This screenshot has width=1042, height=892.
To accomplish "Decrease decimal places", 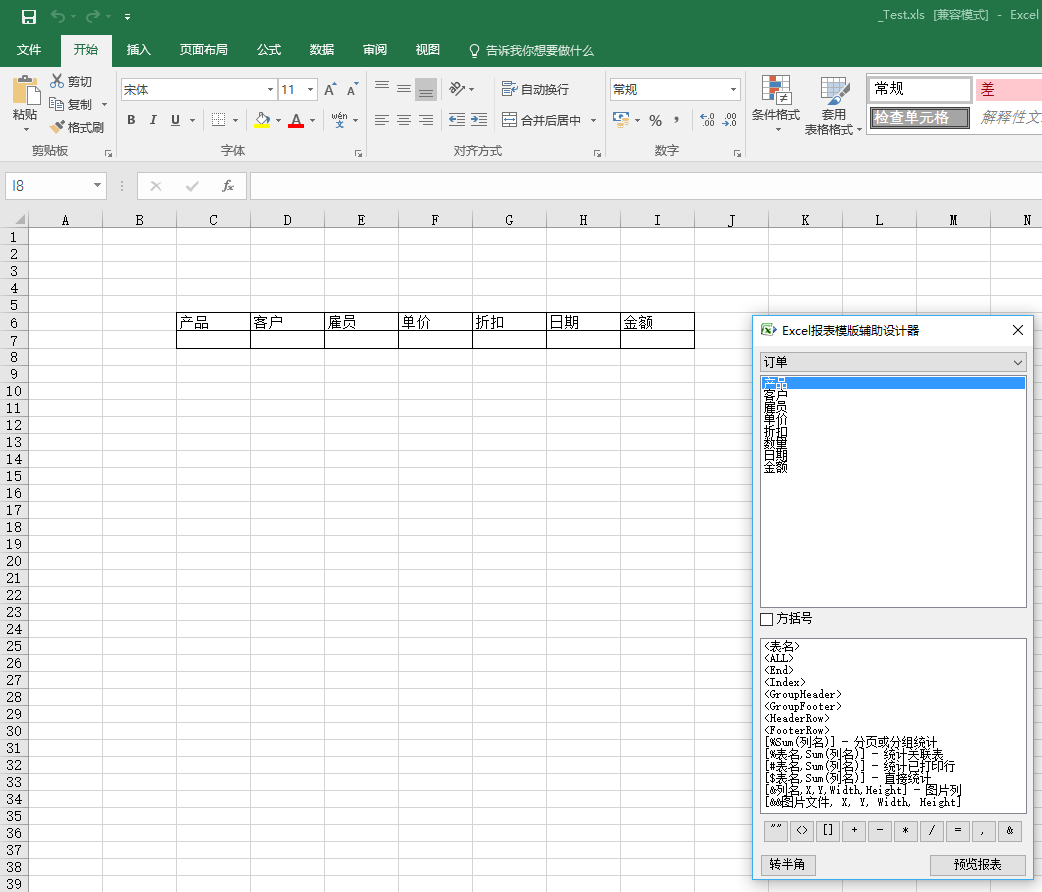I will point(730,120).
